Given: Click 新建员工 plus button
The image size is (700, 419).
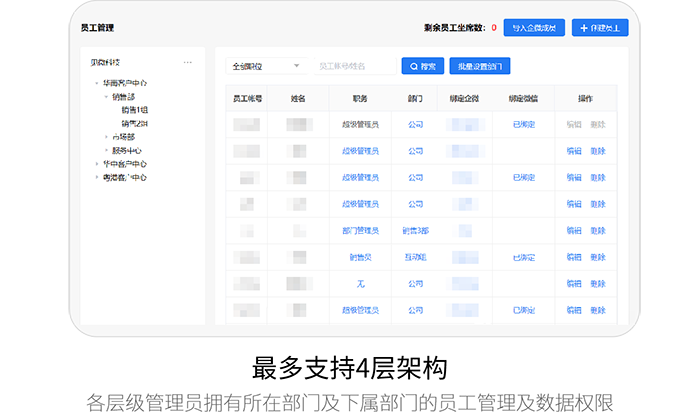Looking at the screenshot, I should [x=600, y=28].
